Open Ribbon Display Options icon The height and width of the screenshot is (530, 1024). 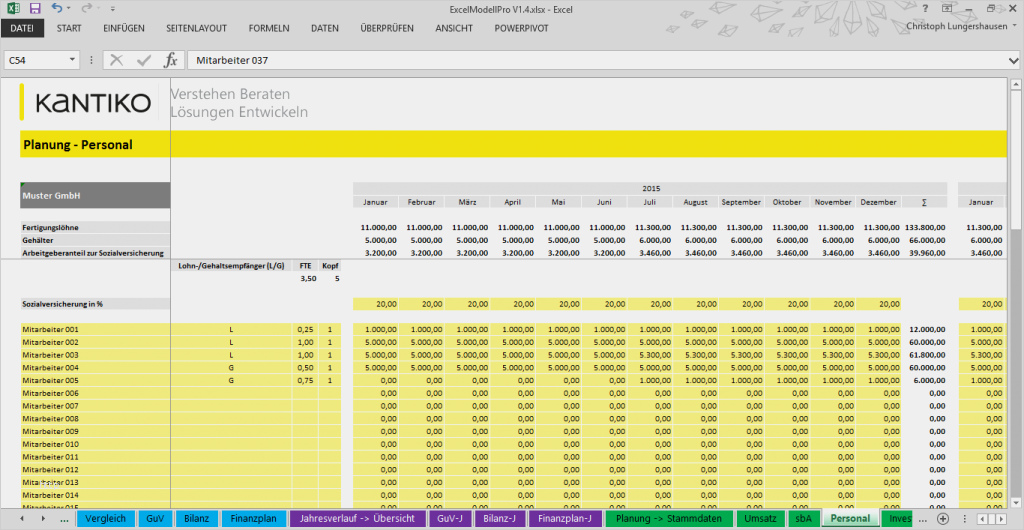tap(948, 8)
